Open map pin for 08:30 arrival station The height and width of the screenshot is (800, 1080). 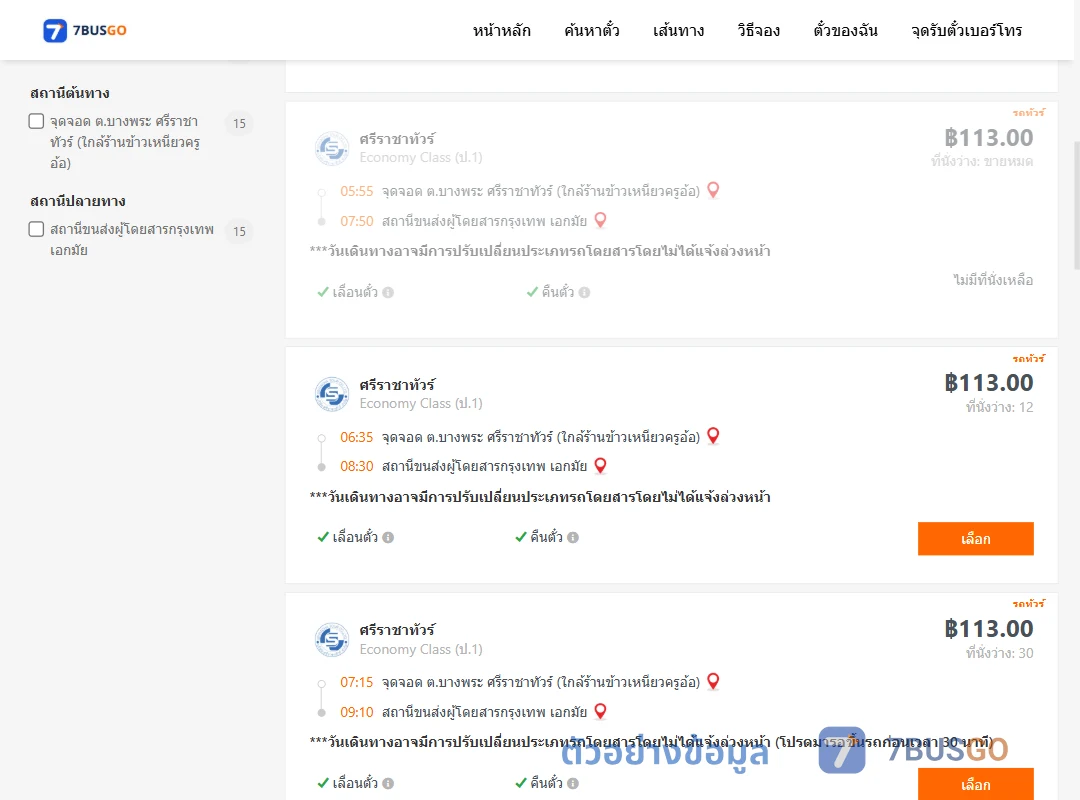(601, 466)
